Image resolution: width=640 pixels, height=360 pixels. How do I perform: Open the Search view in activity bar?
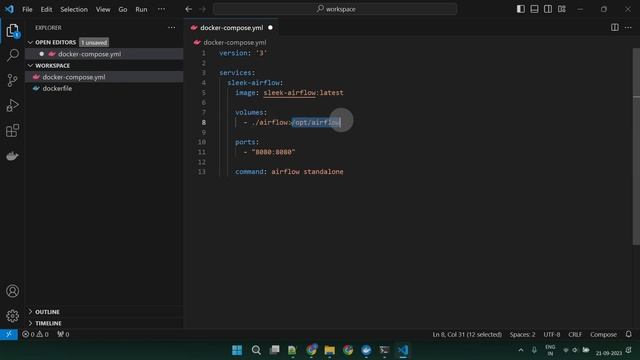click(x=12, y=55)
